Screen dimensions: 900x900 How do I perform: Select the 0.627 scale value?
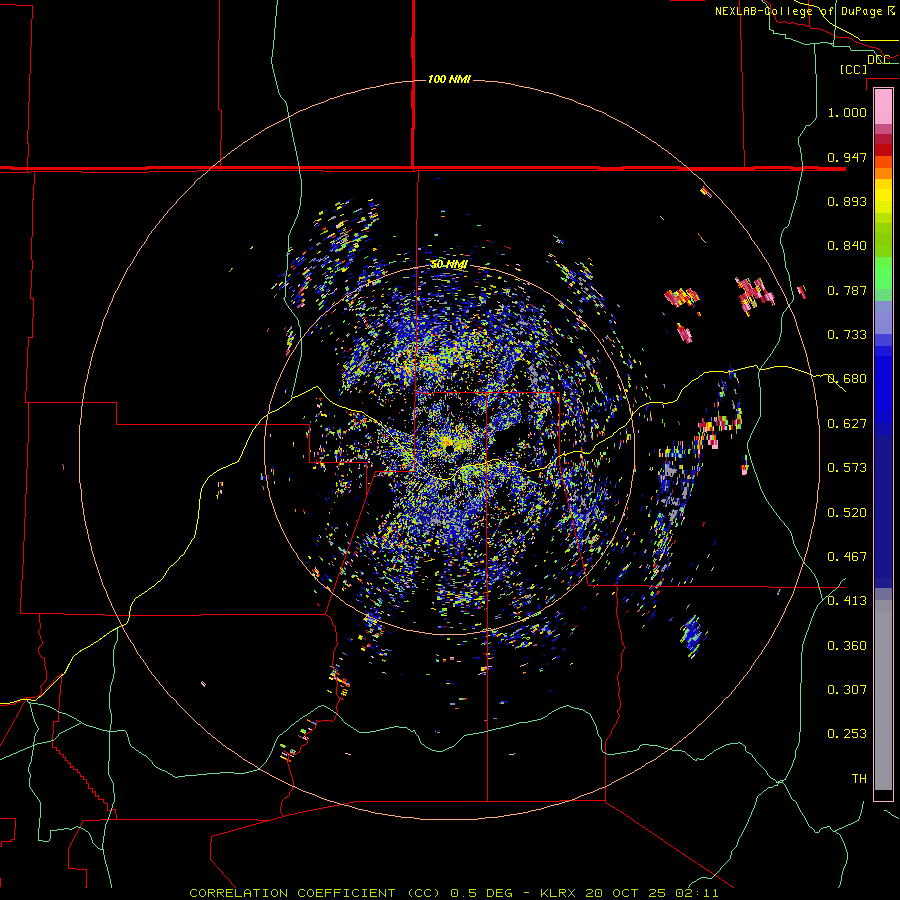(847, 424)
